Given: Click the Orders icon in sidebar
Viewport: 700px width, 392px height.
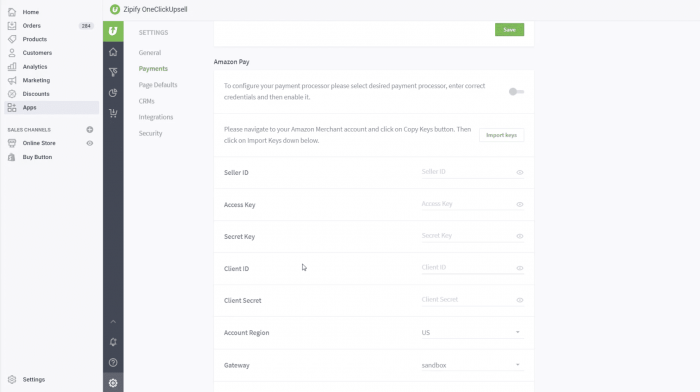Looking at the screenshot, I should point(12,25).
